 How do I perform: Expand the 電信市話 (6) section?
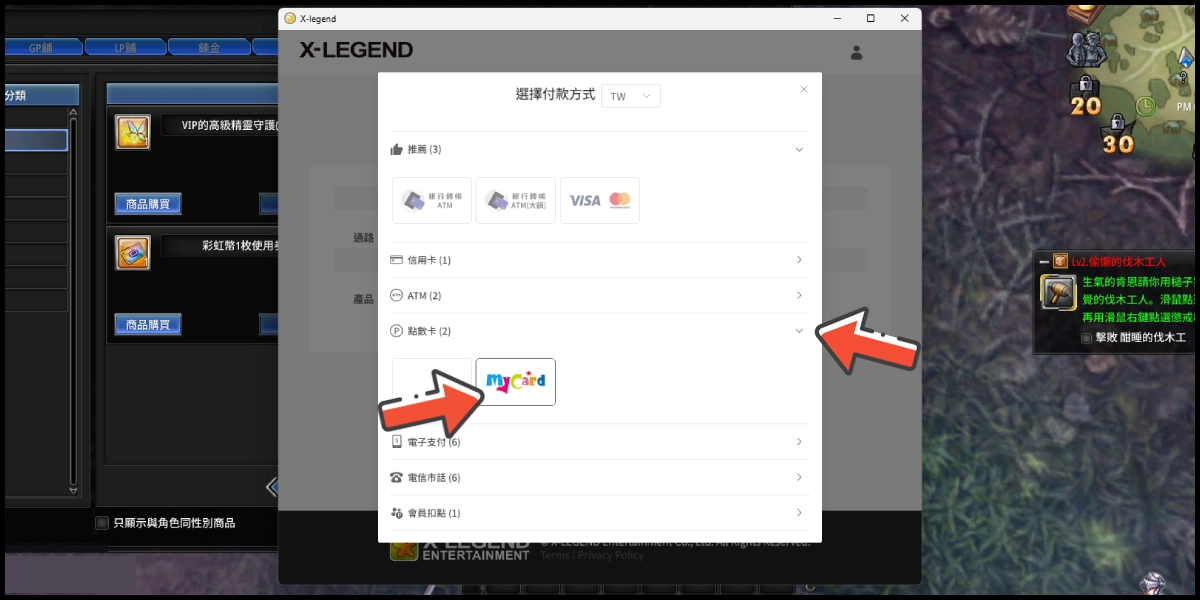point(600,478)
